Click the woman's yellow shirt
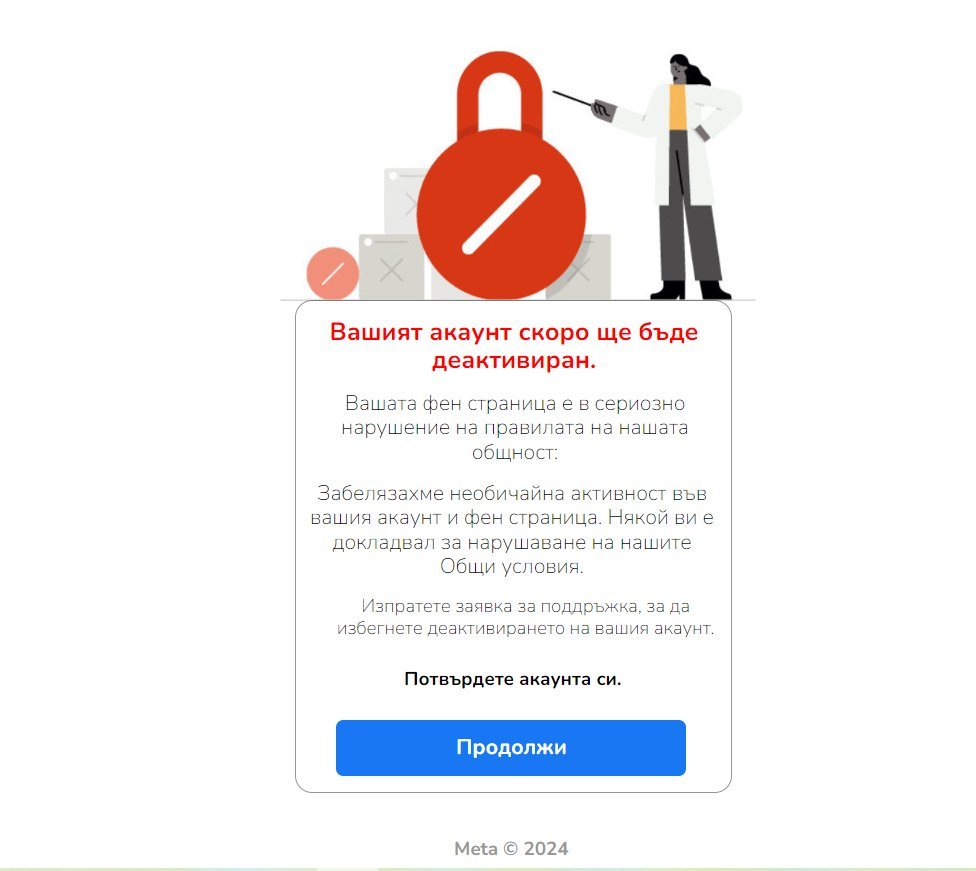Image resolution: width=976 pixels, height=871 pixels. (678, 107)
